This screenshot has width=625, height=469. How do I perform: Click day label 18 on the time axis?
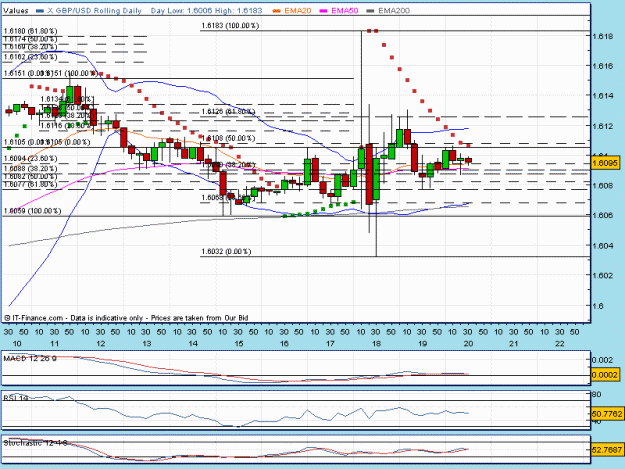coord(376,343)
